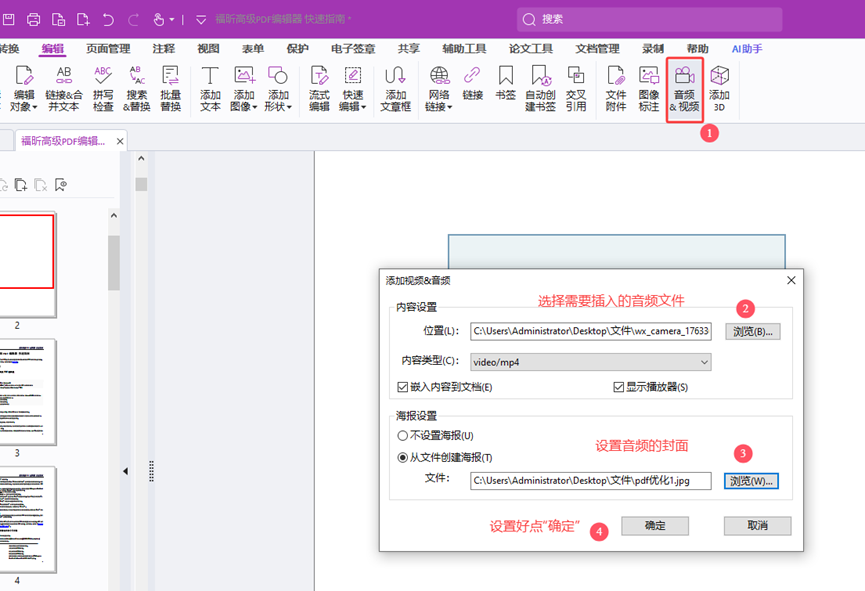
Task: Click the Bookmark (书签) icon
Action: point(506,89)
